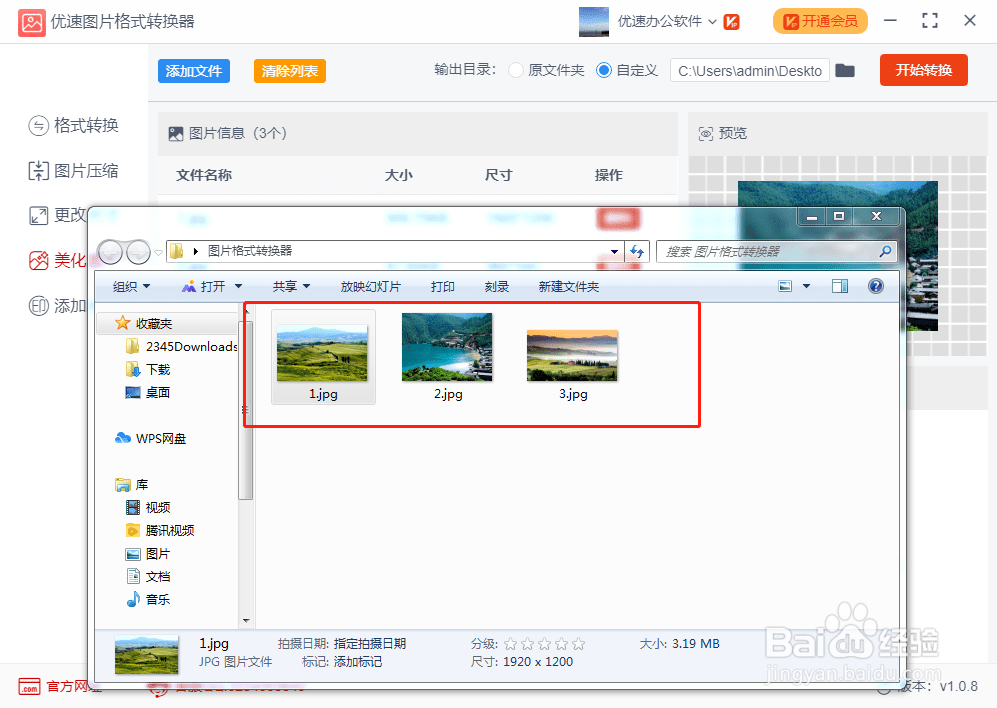Open the 共享 menu
This screenshot has height=708, width=997.
291,286
